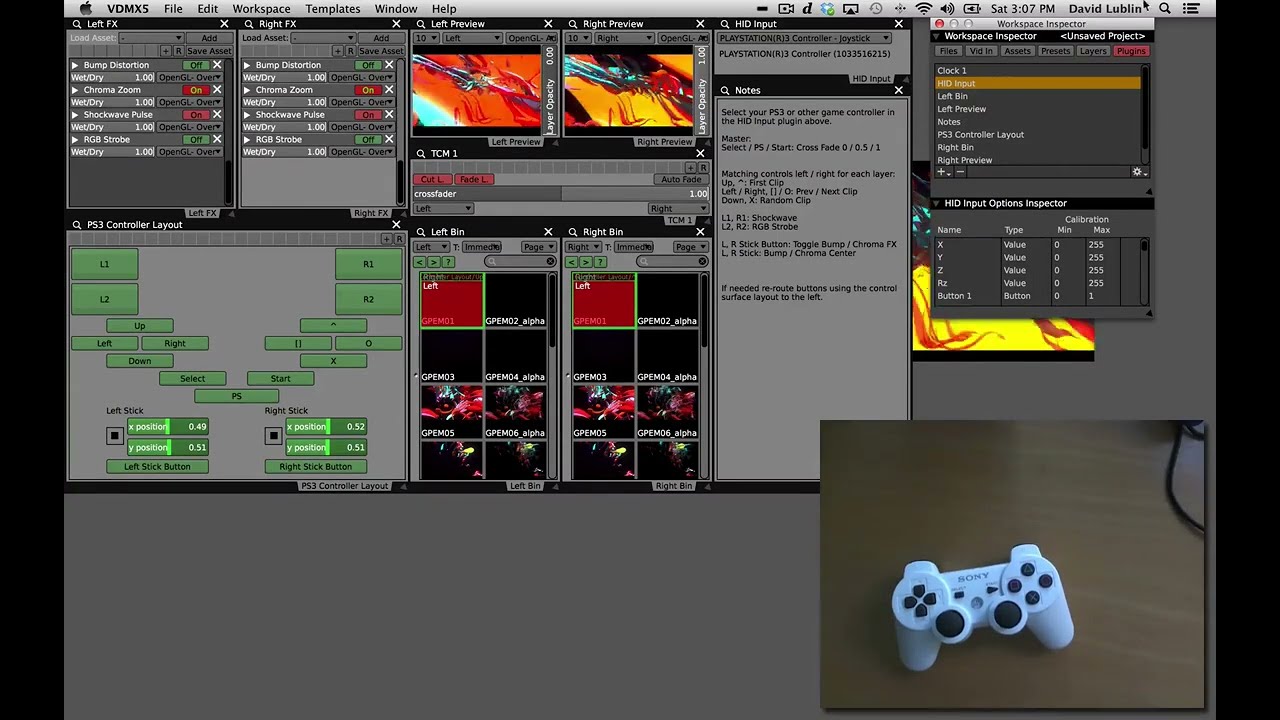Click the magnifier icon in Notes title
1280x720 pixels.
pyautogui.click(x=725, y=90)
